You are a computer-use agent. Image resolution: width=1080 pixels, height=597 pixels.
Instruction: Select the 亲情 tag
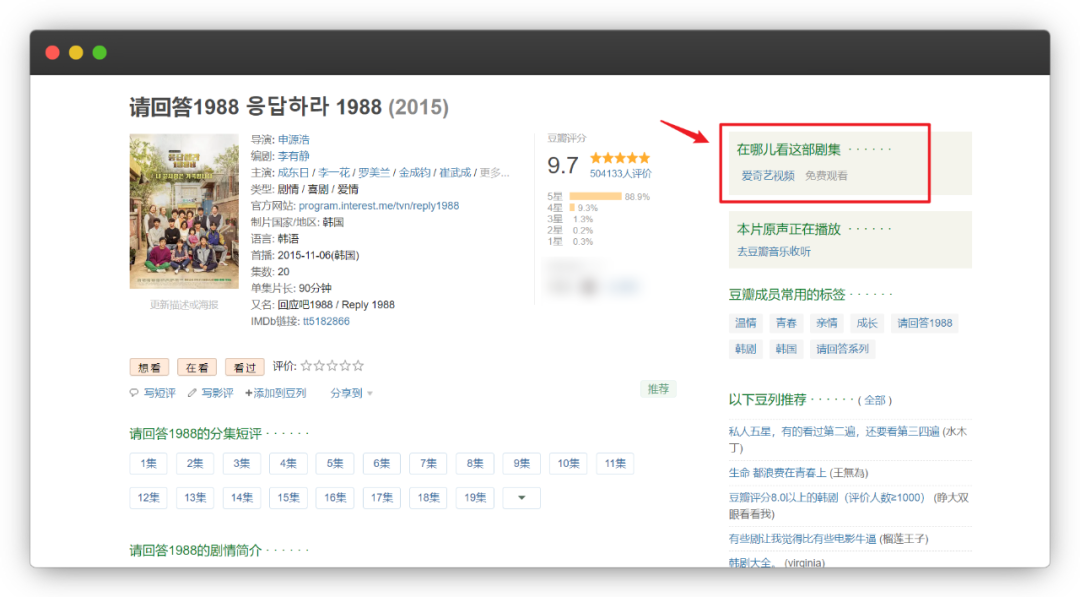pyautogui.click(x=827, y=323)
